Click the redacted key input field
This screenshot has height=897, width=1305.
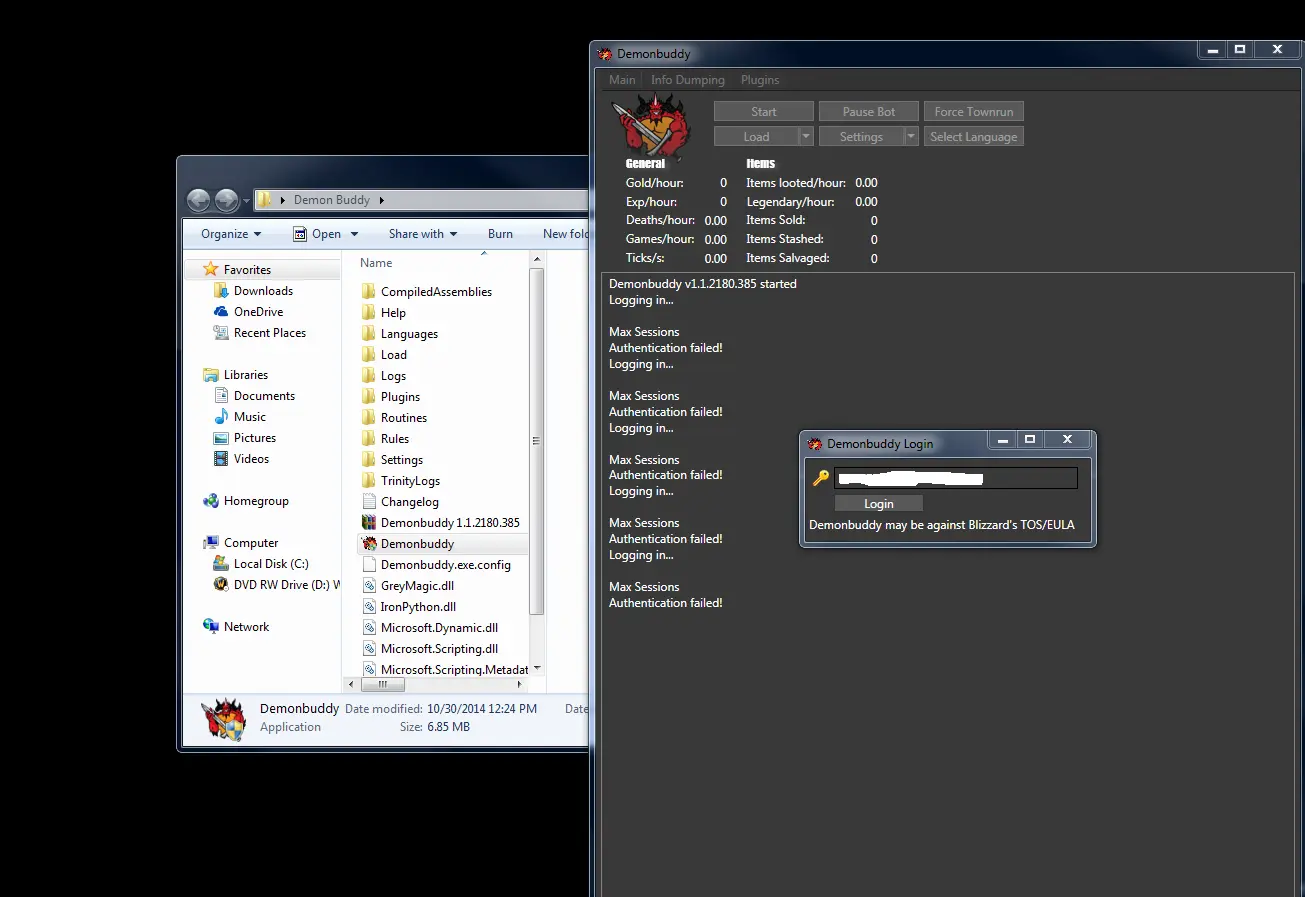pos(956,478)
